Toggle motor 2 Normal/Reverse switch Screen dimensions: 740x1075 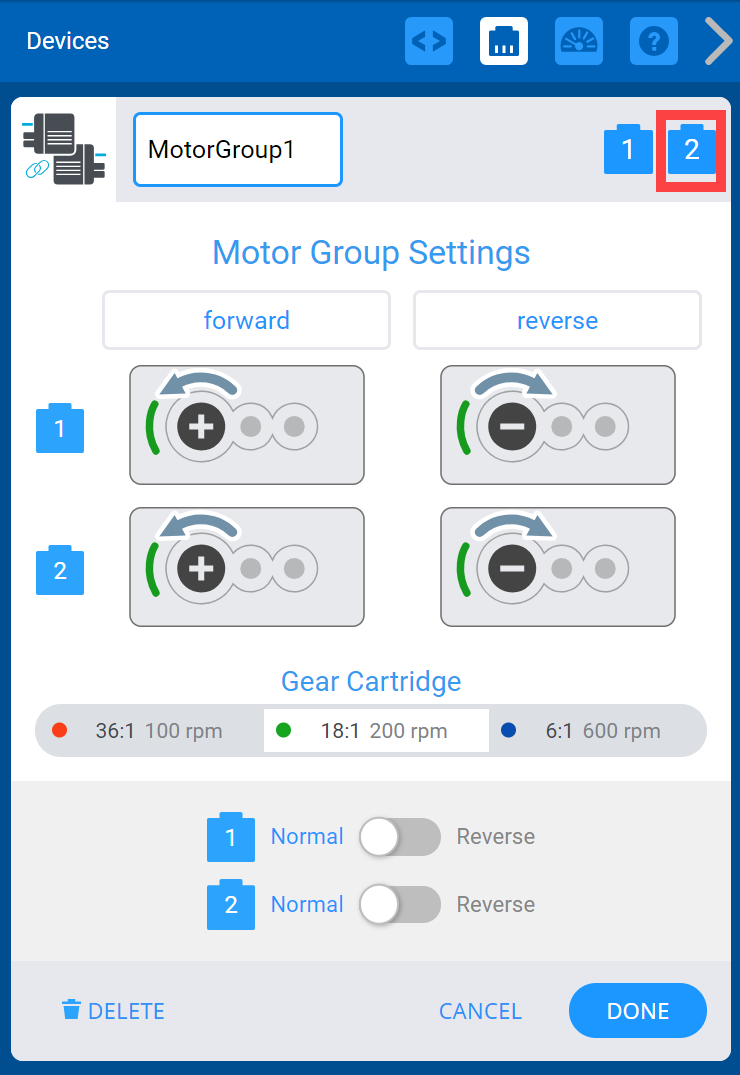point(400,905)
